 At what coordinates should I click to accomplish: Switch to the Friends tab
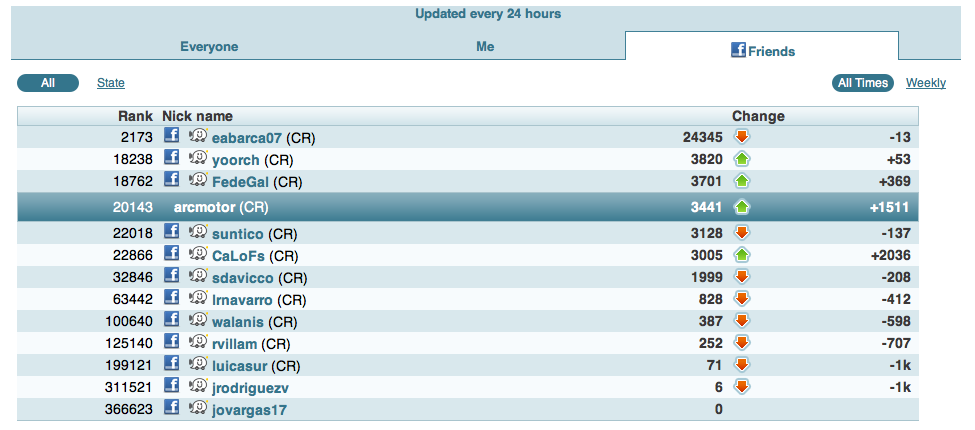pos(762,50)
